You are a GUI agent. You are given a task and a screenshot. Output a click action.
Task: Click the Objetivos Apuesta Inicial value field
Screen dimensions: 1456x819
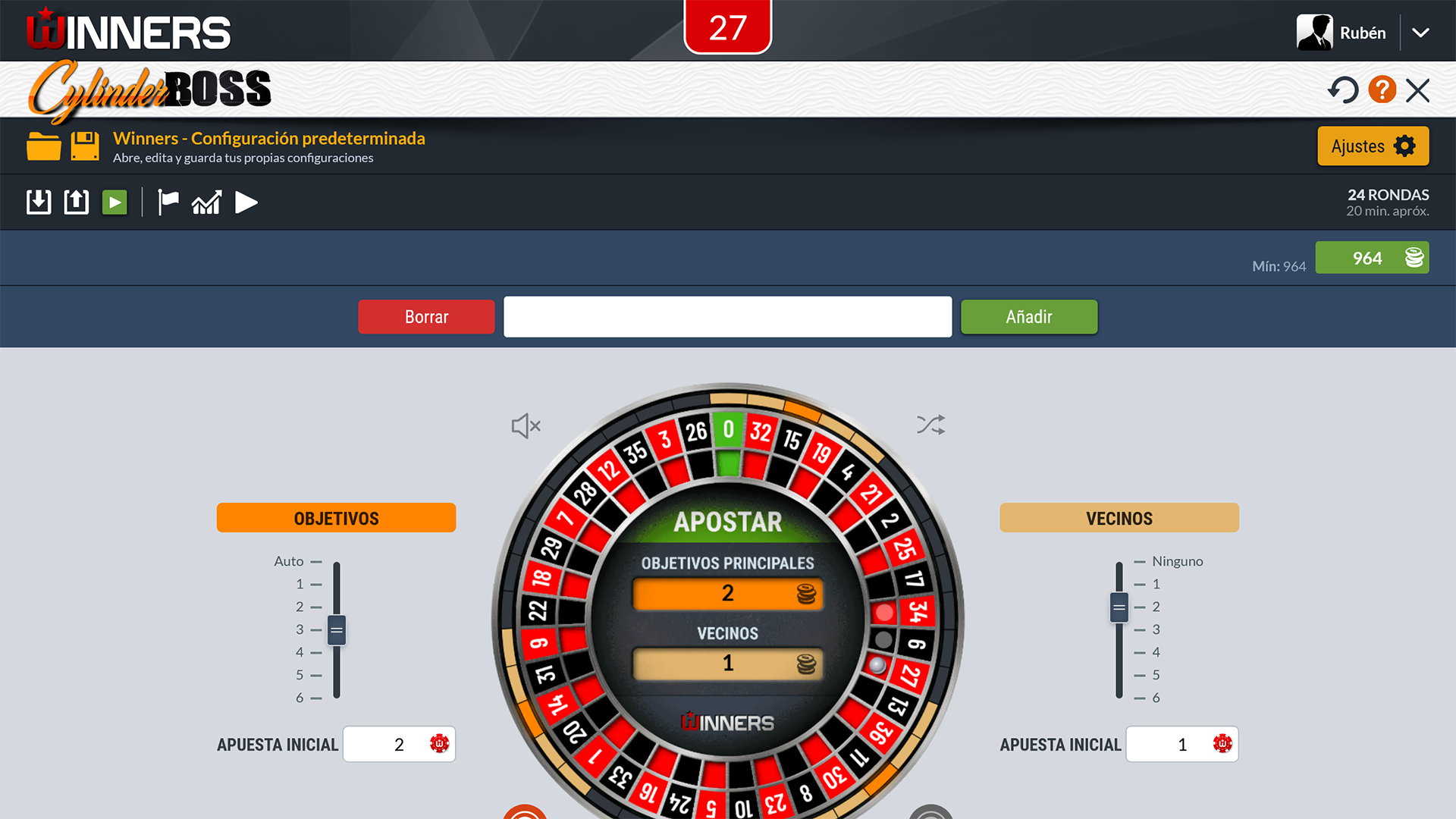[400, 745]
